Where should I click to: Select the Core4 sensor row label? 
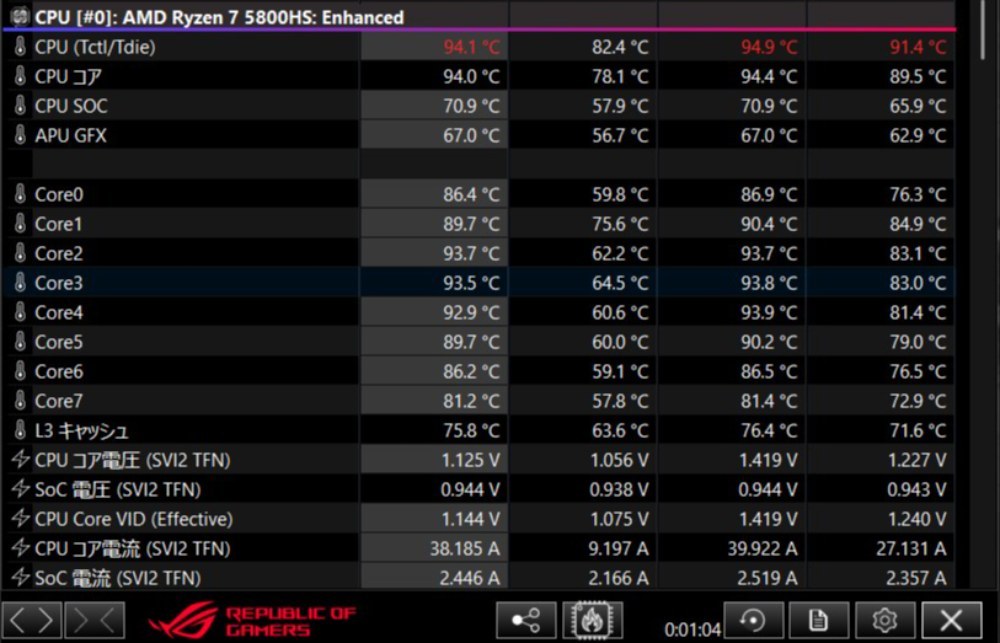click(59, 313)
